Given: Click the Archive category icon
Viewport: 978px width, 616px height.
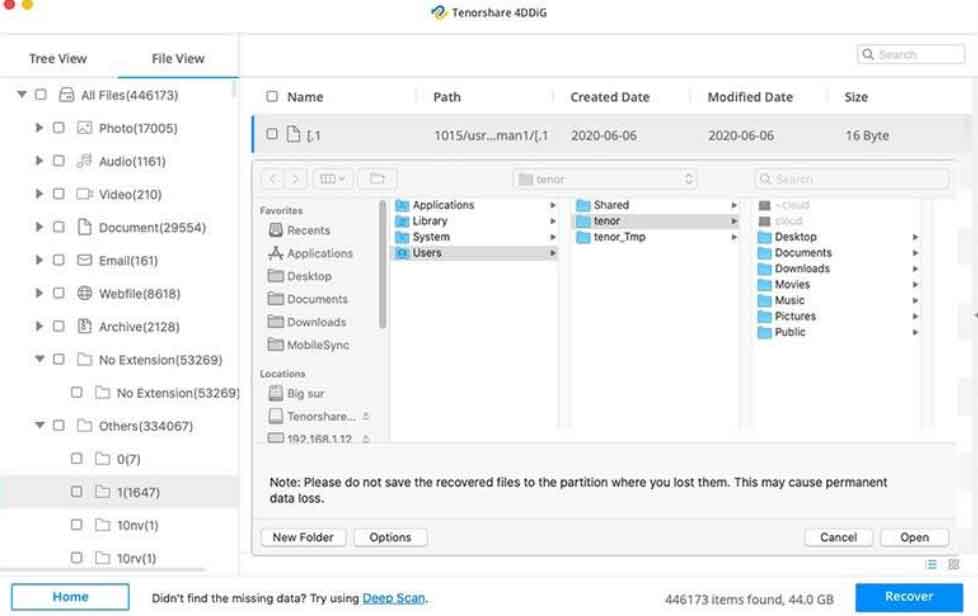Looking at the screenshot, I should pyautogui.click(x=84, y=326).
